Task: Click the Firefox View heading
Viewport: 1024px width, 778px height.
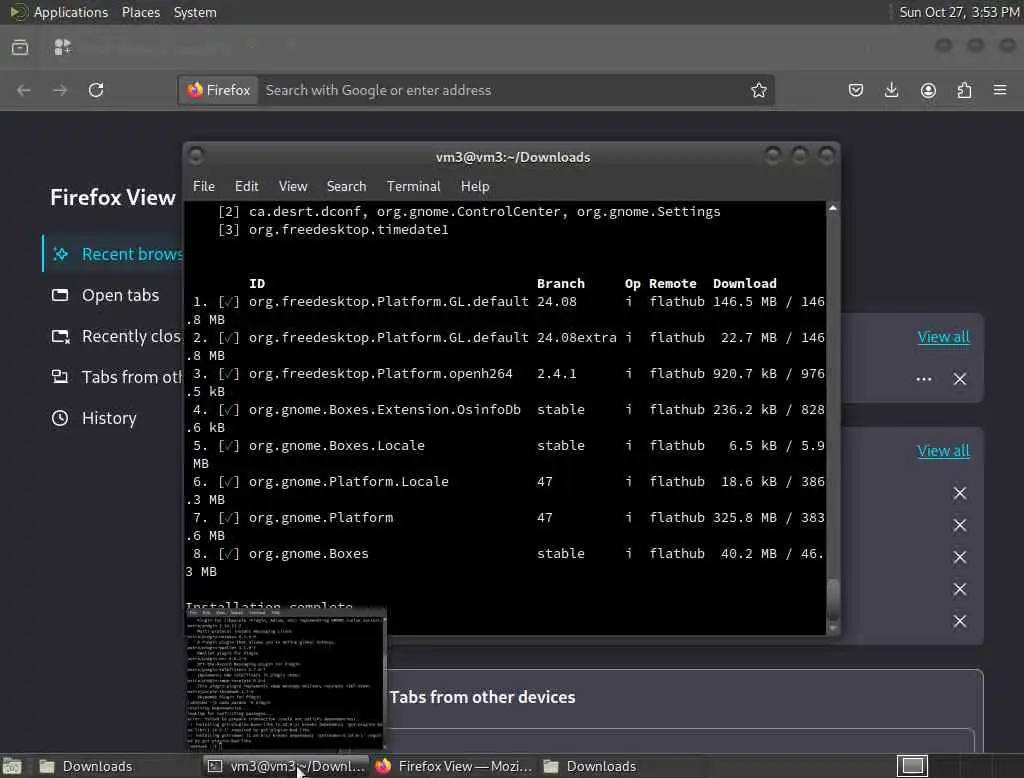Action: coord(113,197)
